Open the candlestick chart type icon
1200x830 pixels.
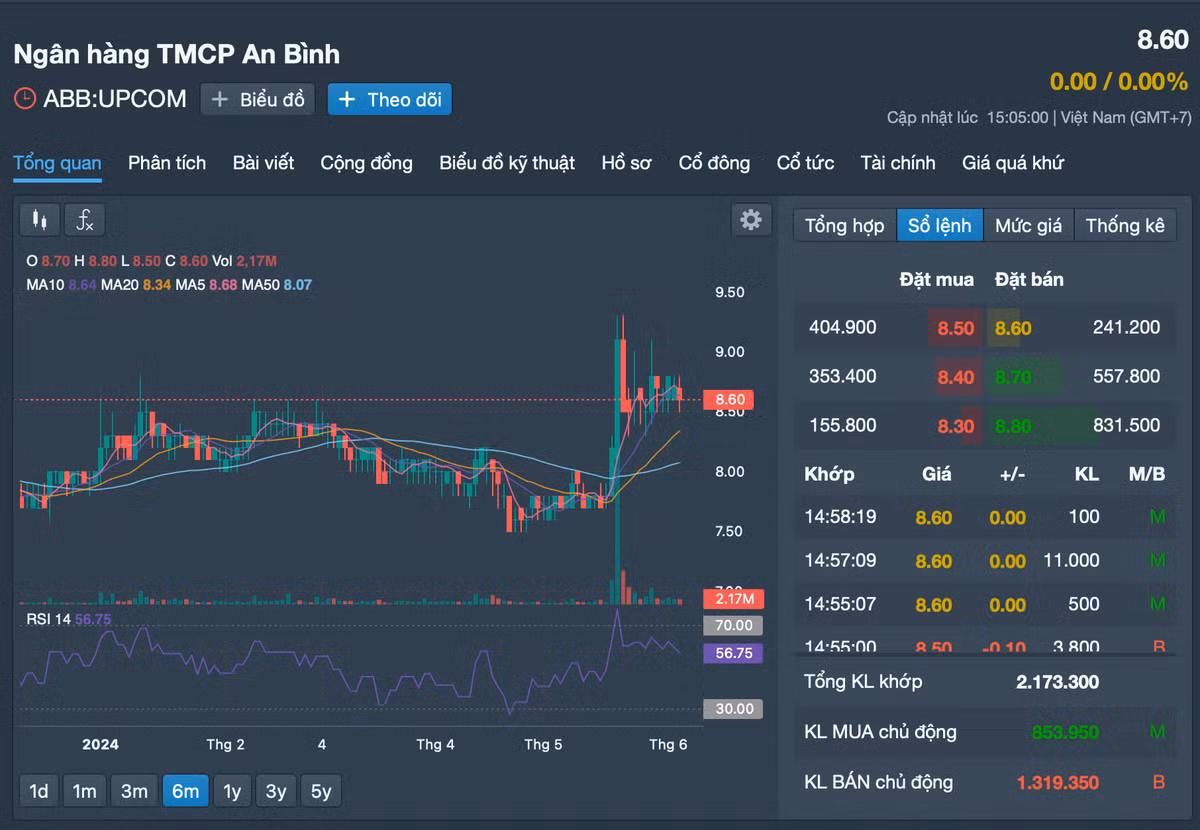click(x=40, y=219)
